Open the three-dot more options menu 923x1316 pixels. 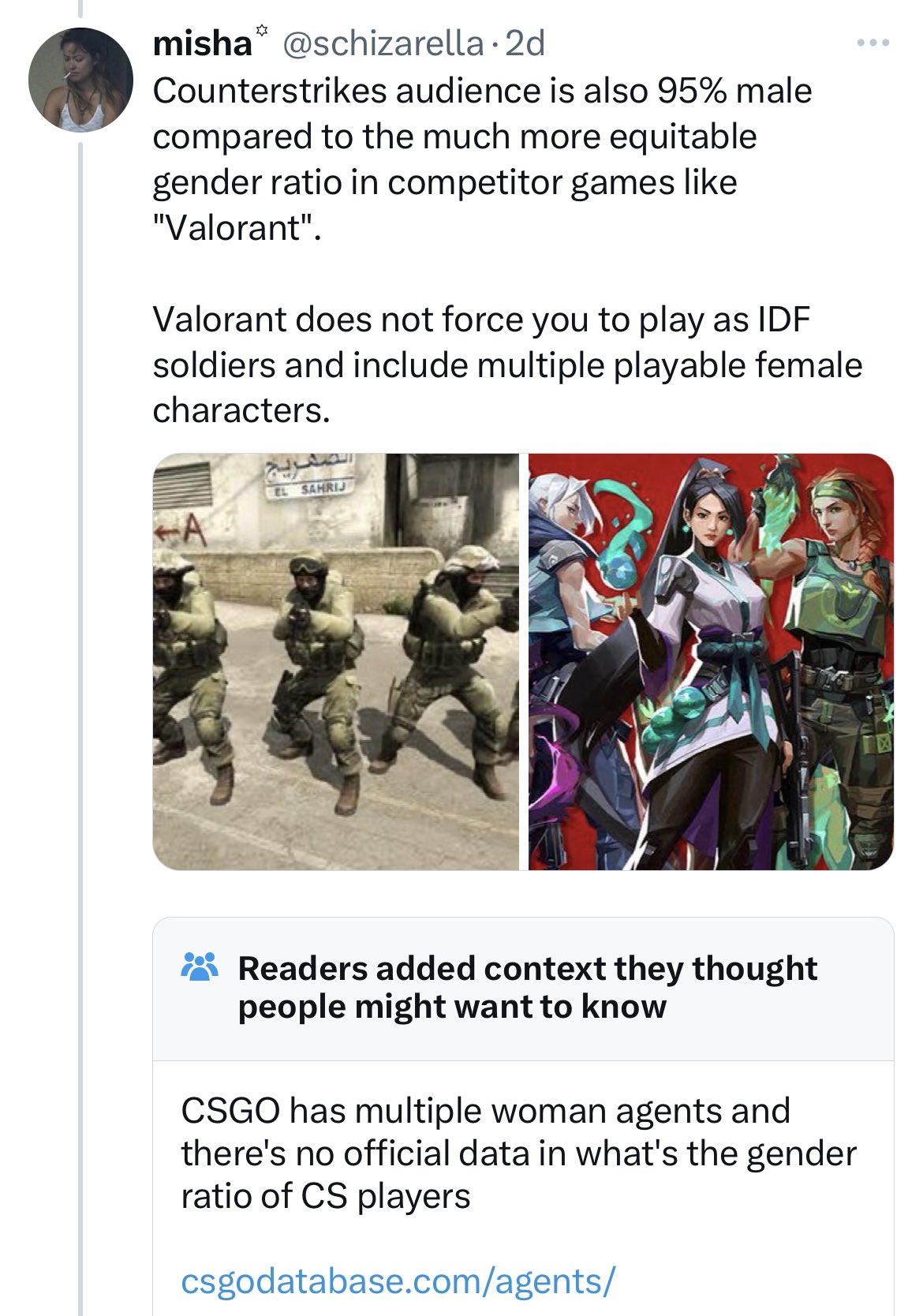(873, 43)
